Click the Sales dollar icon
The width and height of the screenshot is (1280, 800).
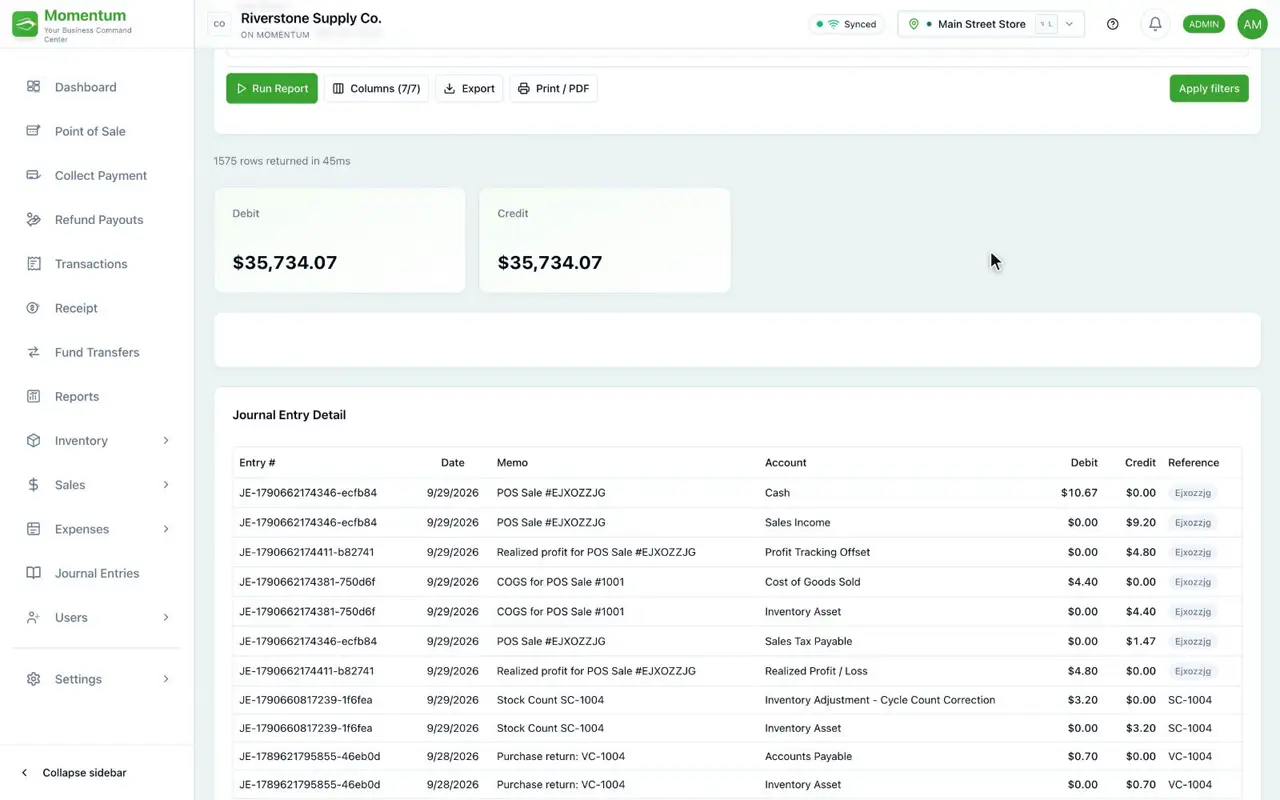[33, 485]
